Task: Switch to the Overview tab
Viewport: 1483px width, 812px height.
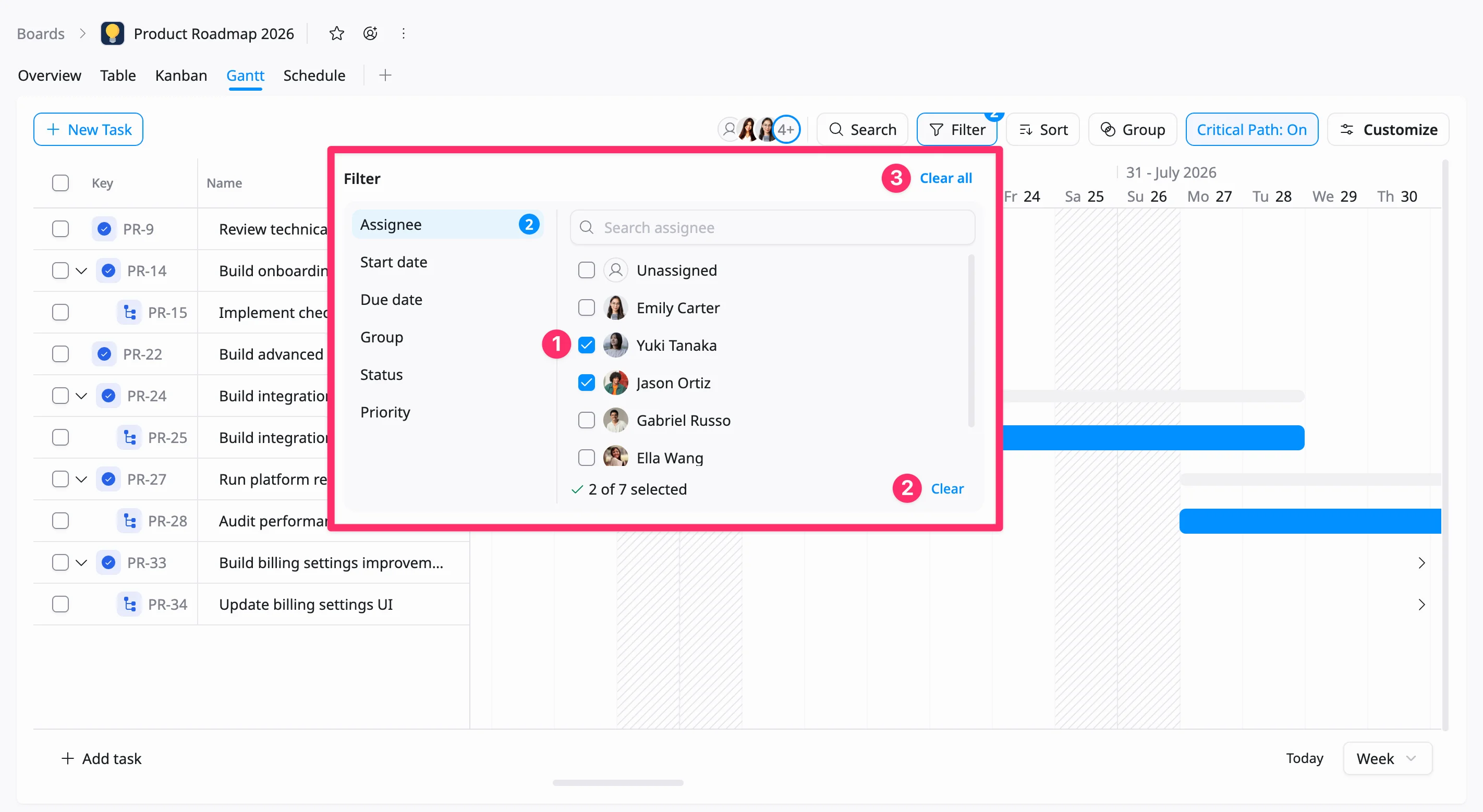Action: [50, 76]
